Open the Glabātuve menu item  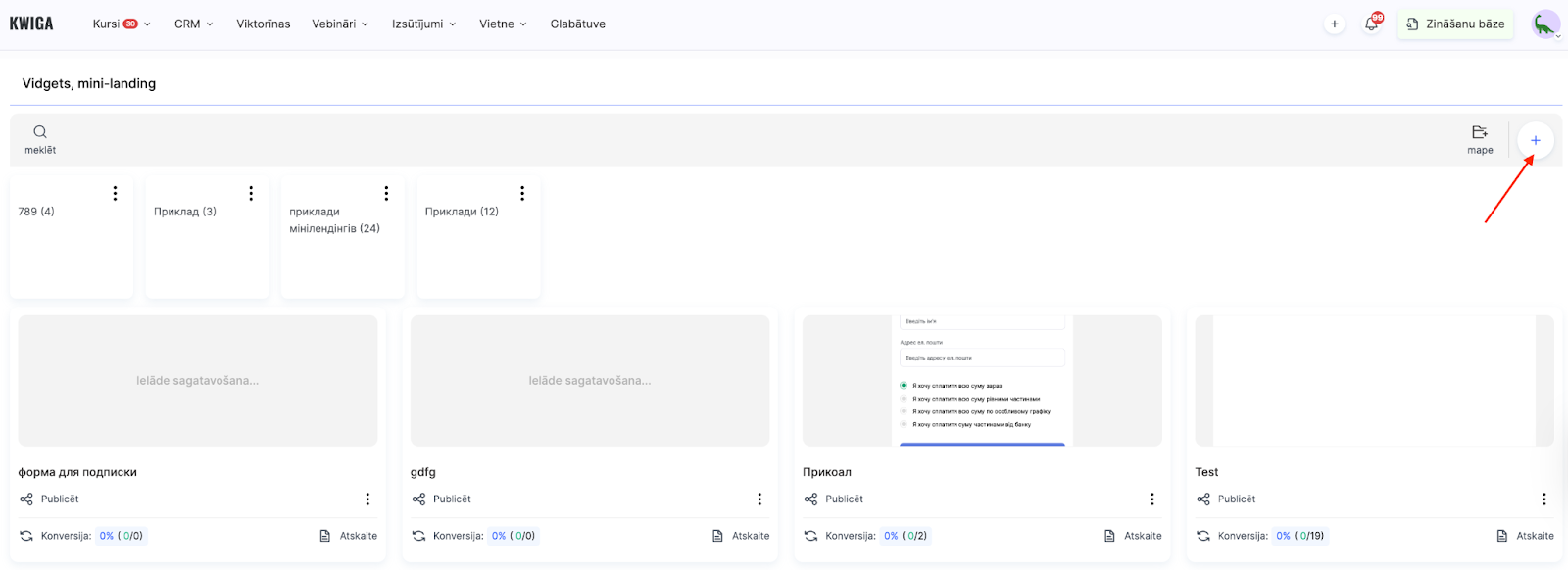tap(577, 24)
